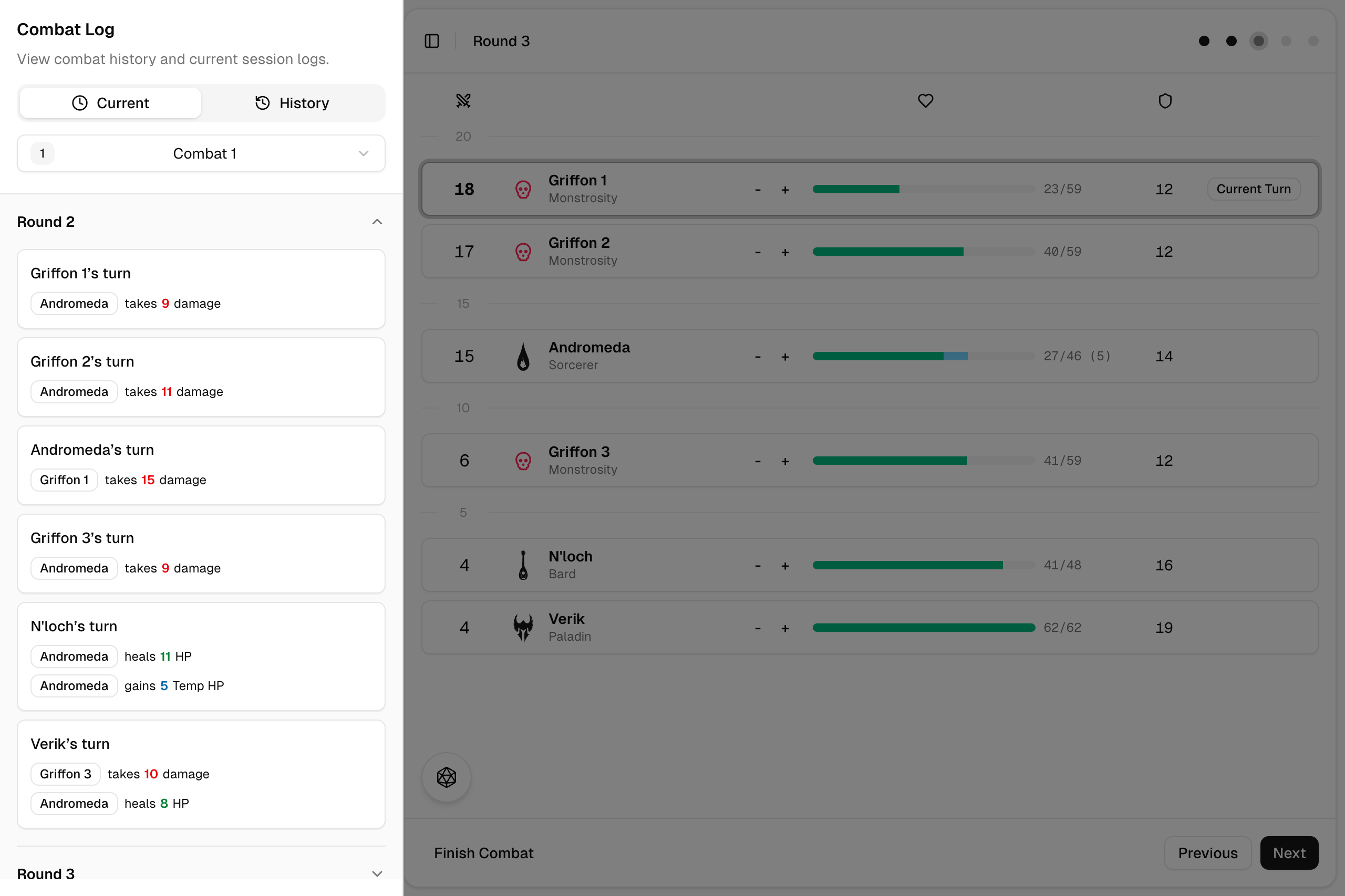
Task: Decrease Andromeda's HP with minus
Action: (758, 357)
